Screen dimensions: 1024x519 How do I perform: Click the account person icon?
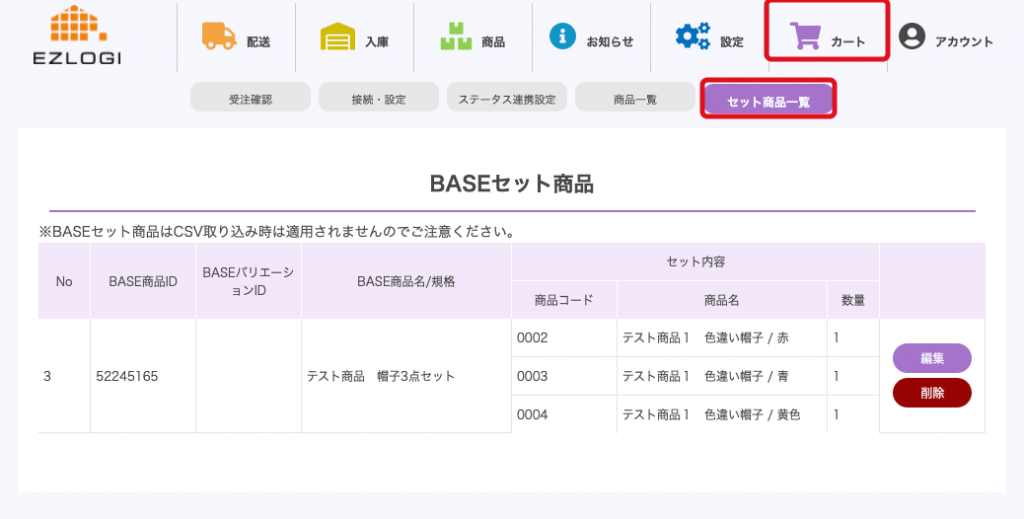click(x=911, y=38)
